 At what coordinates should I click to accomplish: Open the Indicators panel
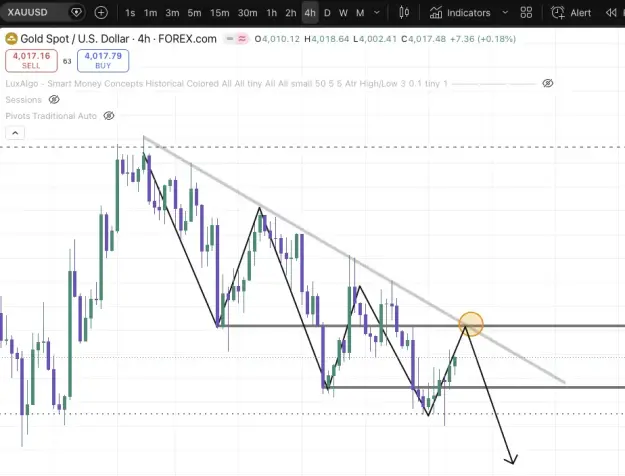(460, 13)
